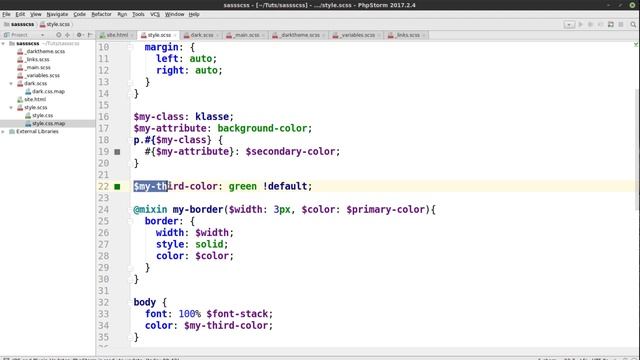Close the style.scss editor tab
Screen dimensions: 640x360
pyautogui.click(x=175, y=36)
